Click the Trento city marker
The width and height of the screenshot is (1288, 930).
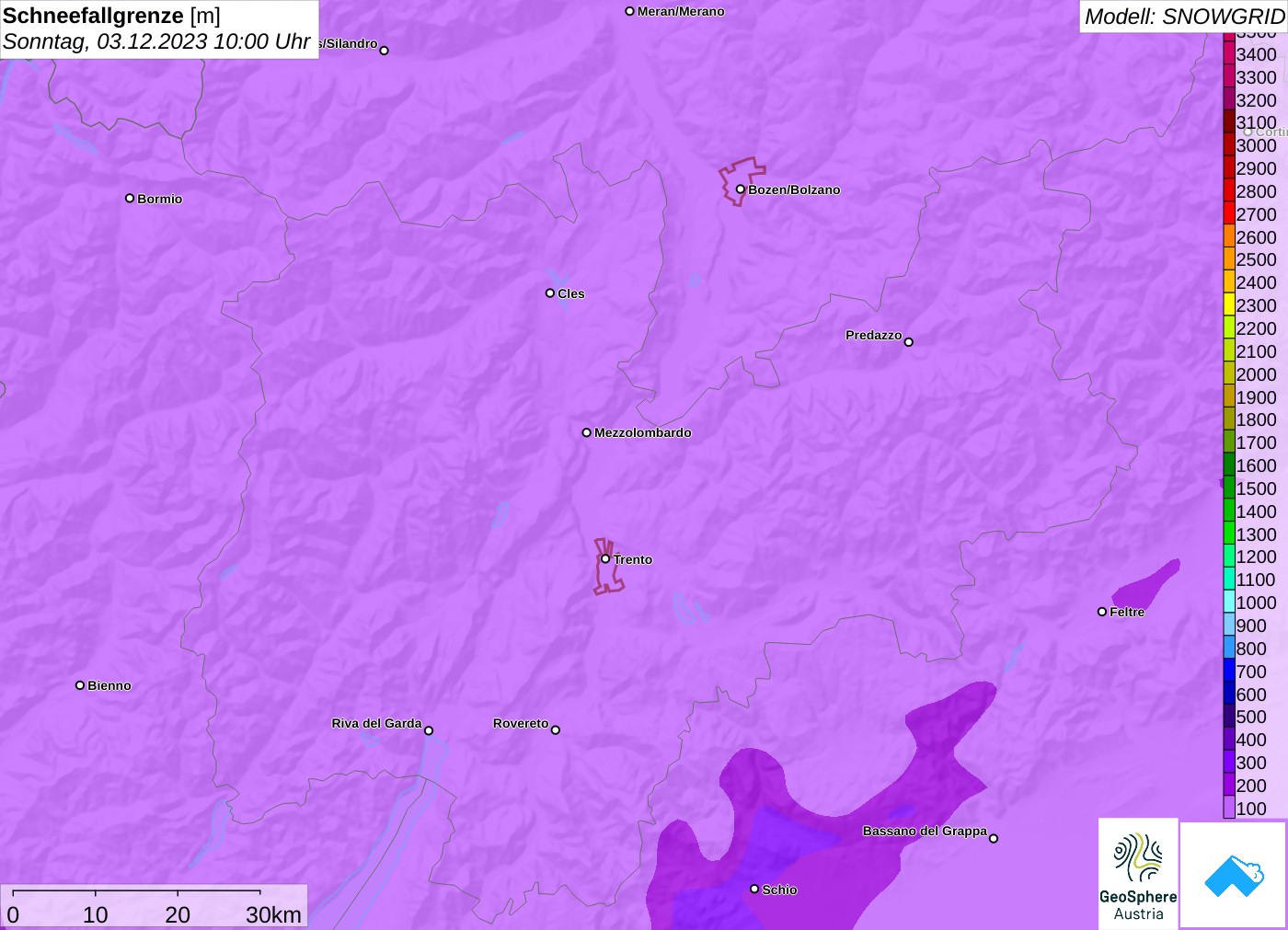605,558
